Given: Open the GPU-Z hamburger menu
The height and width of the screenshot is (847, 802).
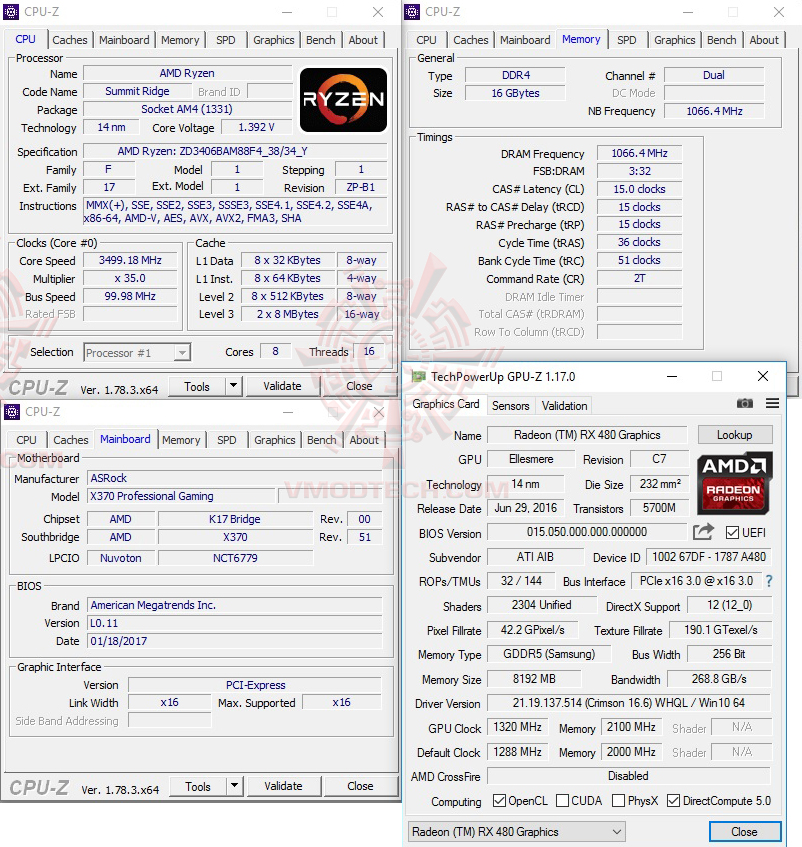Looking at the screenshot, I should click(772, 404).
